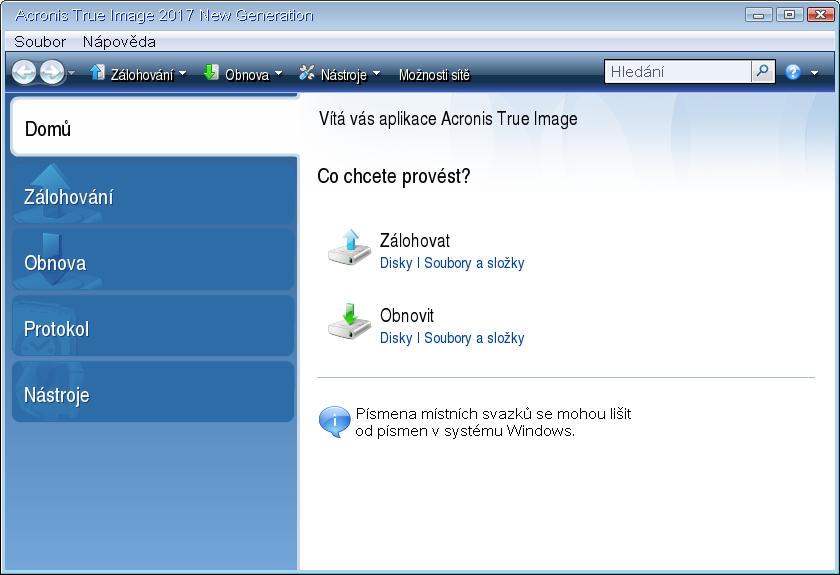Open navigation history dropdown beside arrows
Viewport: 840px width, 575px height.
coord(71,72)
